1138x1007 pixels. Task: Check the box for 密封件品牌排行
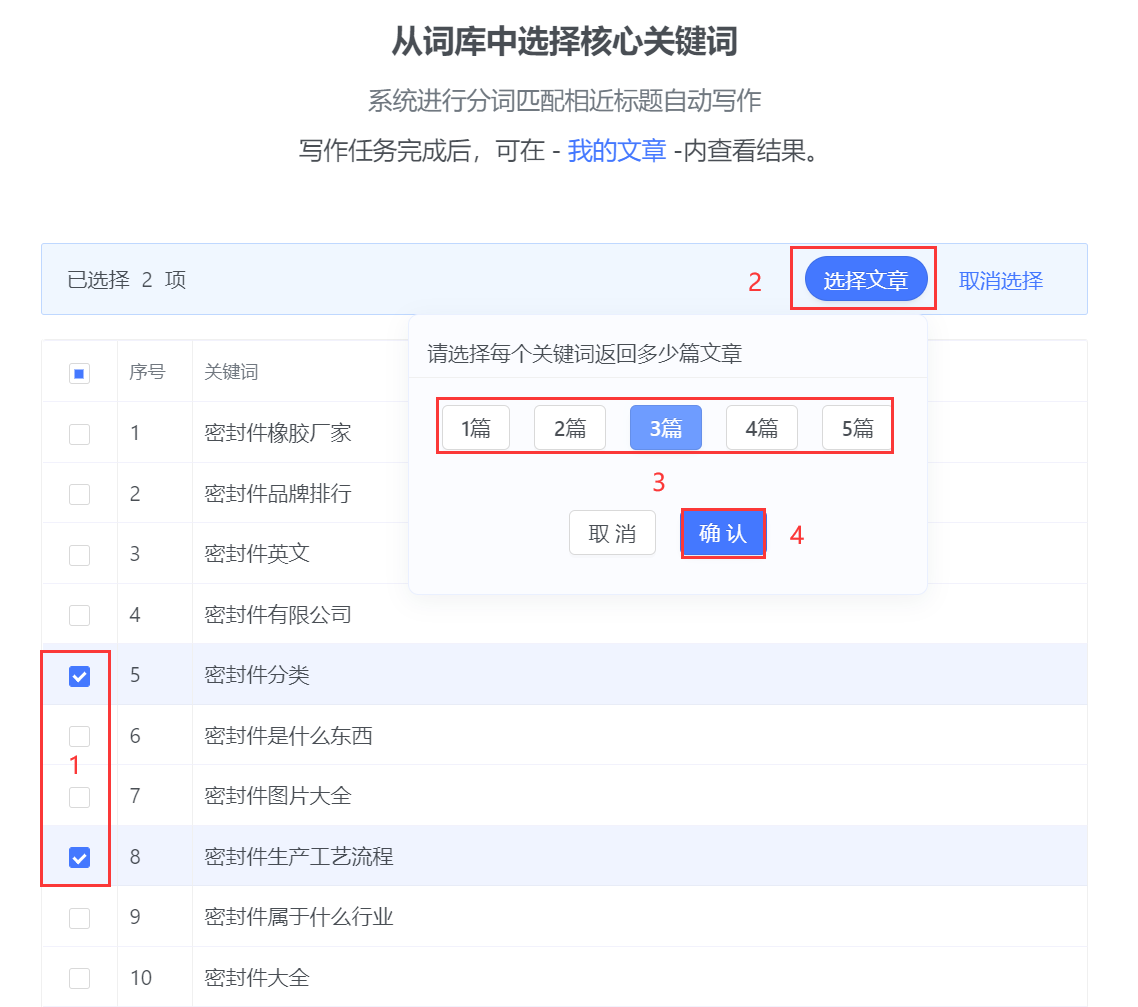79,494
